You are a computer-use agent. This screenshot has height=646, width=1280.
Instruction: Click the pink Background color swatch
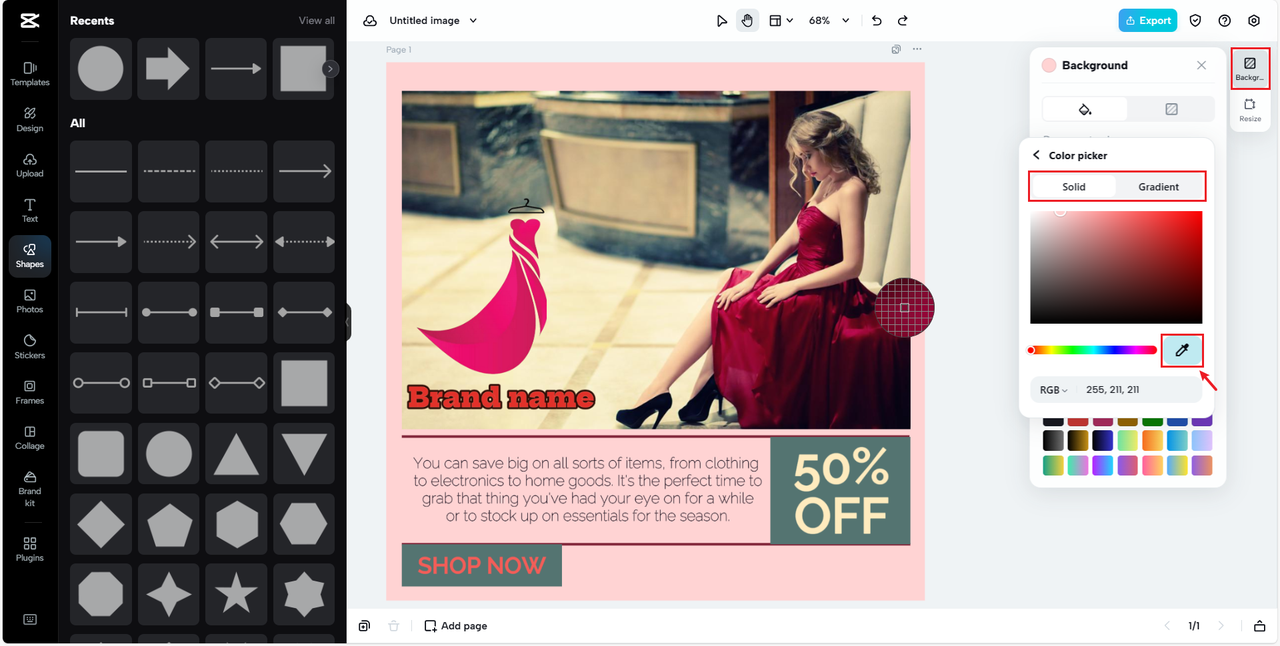(1049, 65)
